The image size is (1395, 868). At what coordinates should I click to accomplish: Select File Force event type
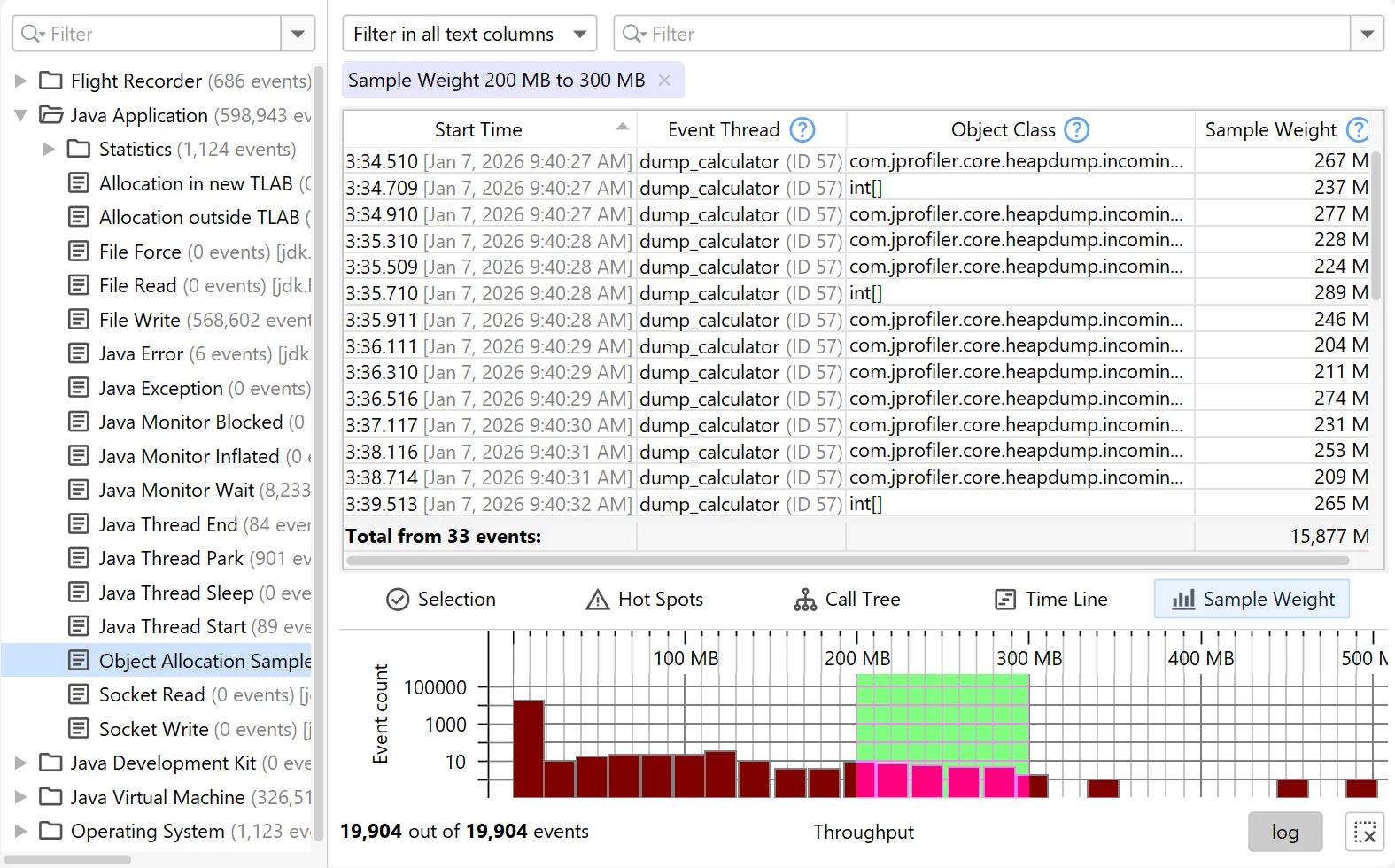click(x=190, y=252)
